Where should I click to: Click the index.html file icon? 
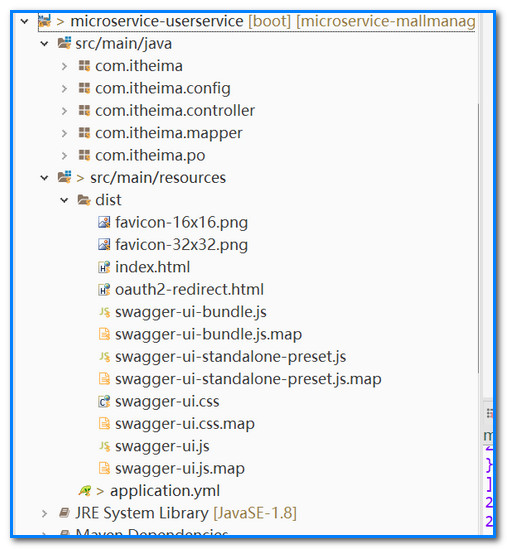104,267
